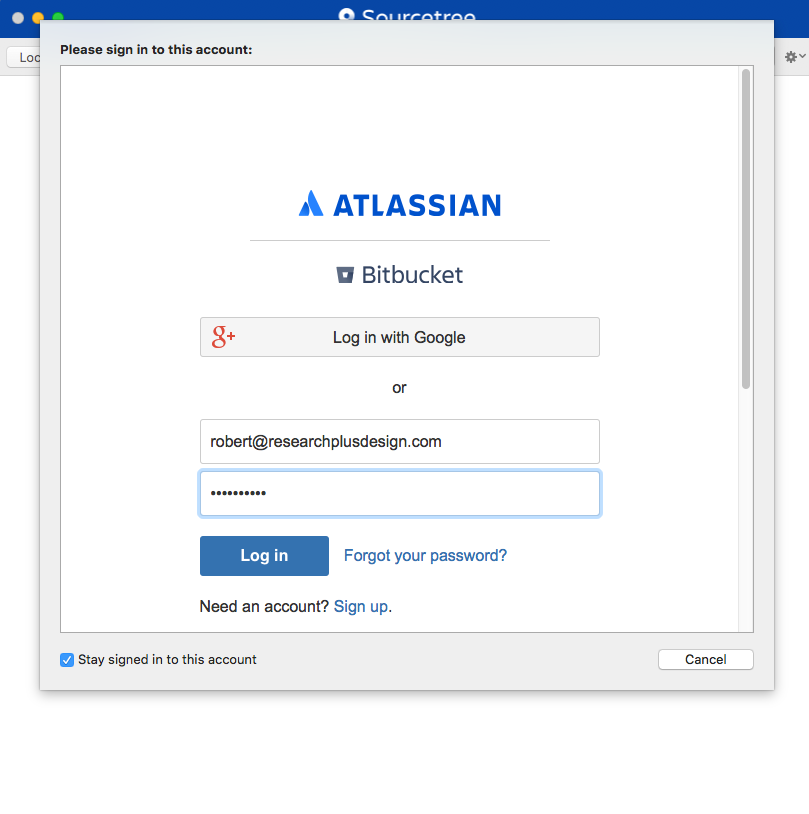Viewport: 809px width, 814px height.
Task: Follow the Sign up link
Action: point(361,606)
